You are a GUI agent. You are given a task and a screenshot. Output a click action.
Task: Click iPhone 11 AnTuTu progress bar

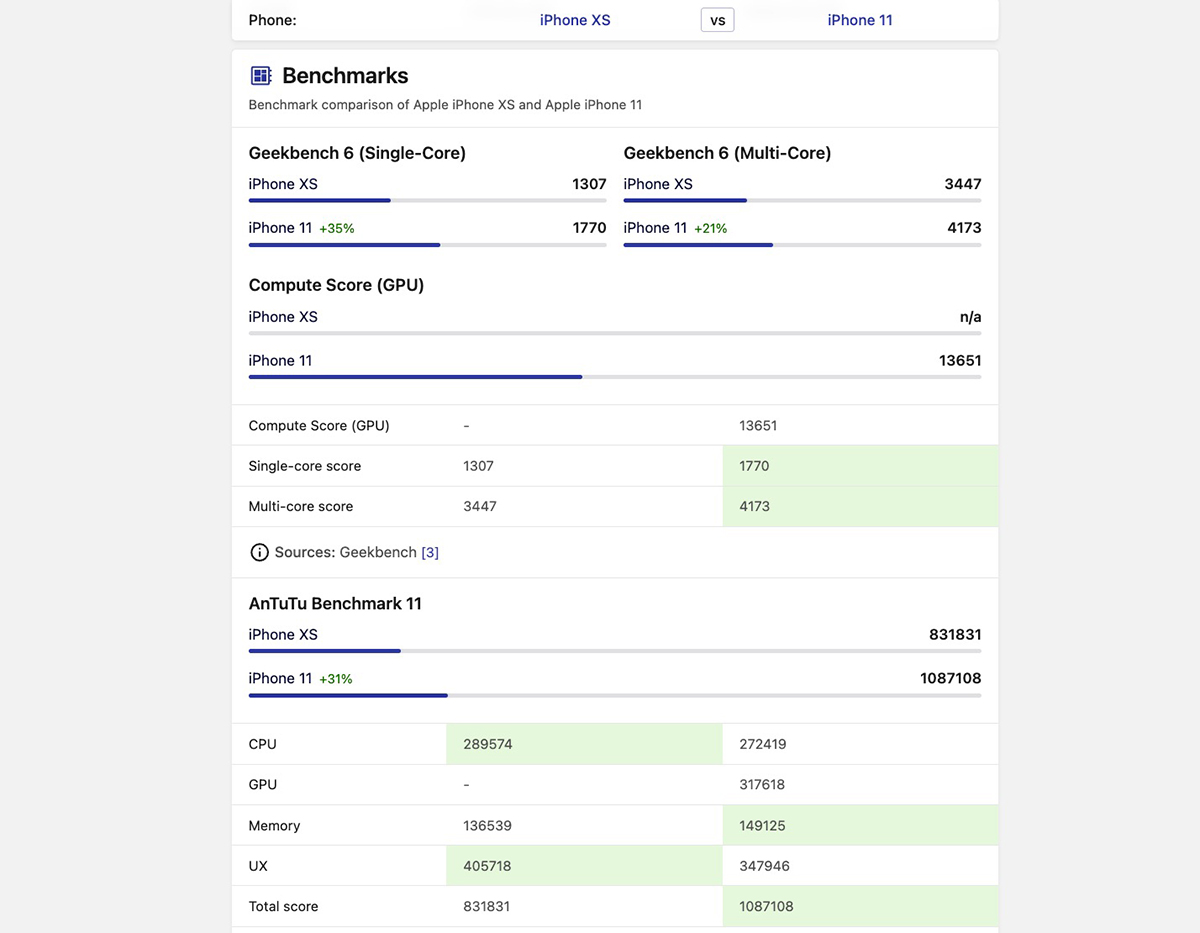point(614,695)
